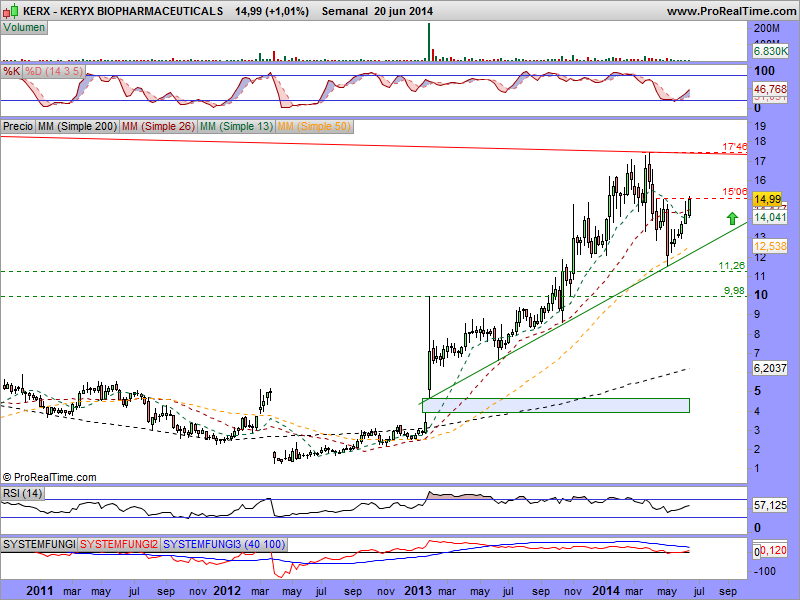Click the red 0,120 SYSTEMFUNGI value tag
Image resolution: width=800 pixels, height=600 pixels.
pyautogui.click(x=773, y=551)
